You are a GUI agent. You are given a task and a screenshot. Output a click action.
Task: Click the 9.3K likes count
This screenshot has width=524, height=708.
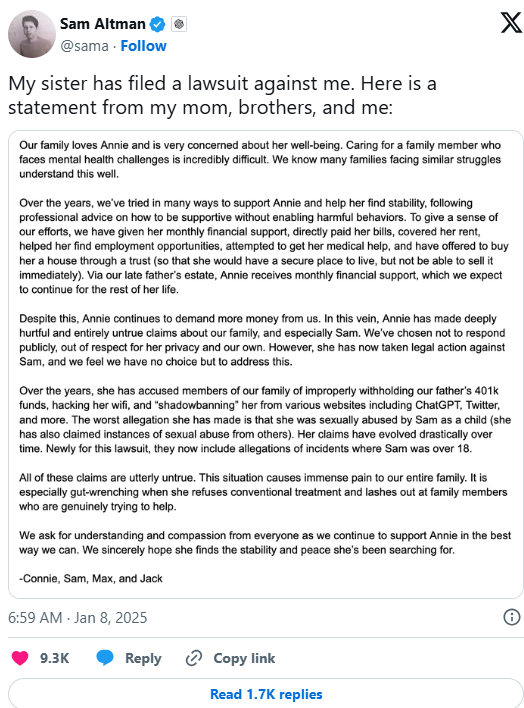coord(55,658)
